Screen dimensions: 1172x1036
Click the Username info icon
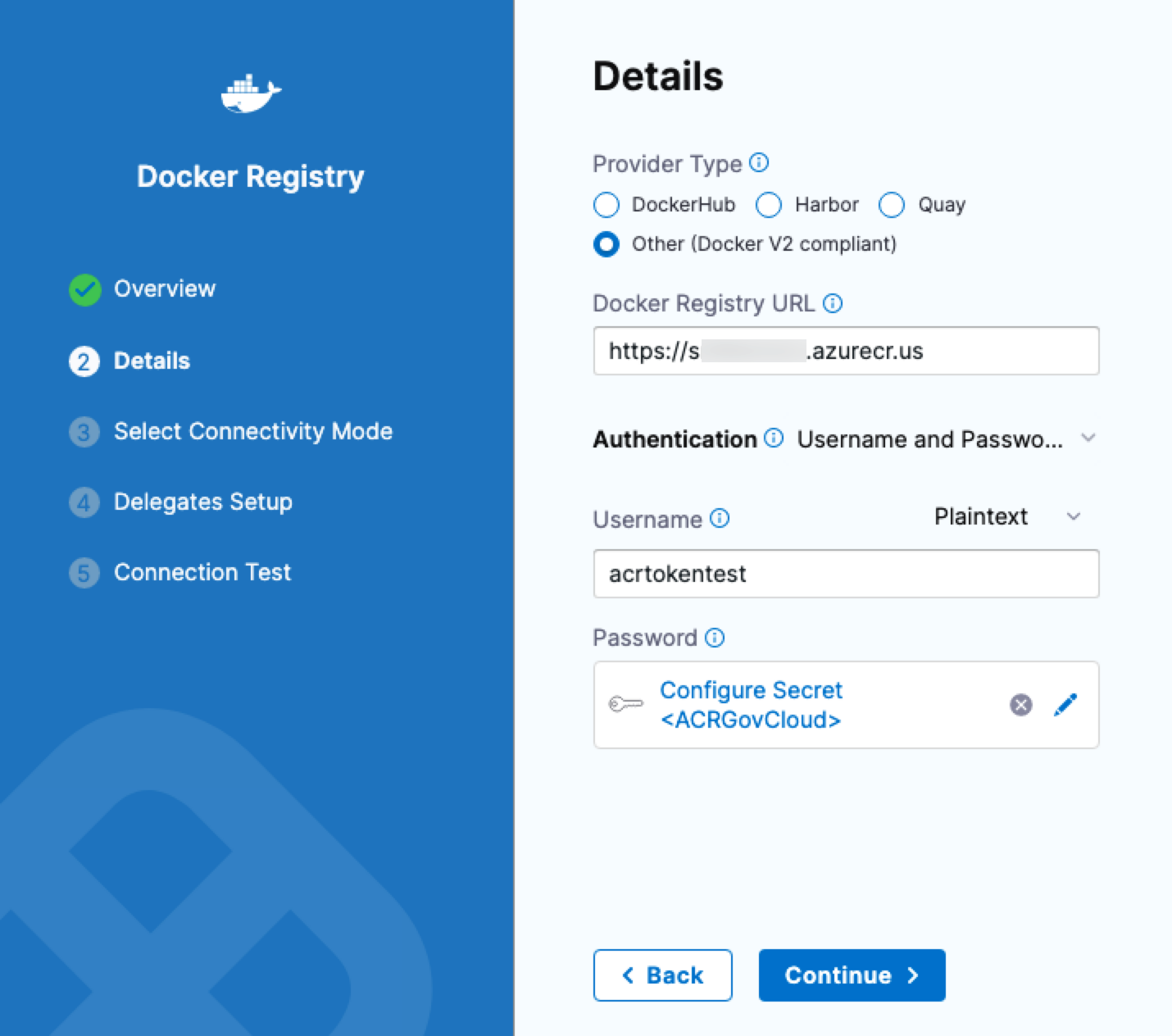(x=720, y=519)
